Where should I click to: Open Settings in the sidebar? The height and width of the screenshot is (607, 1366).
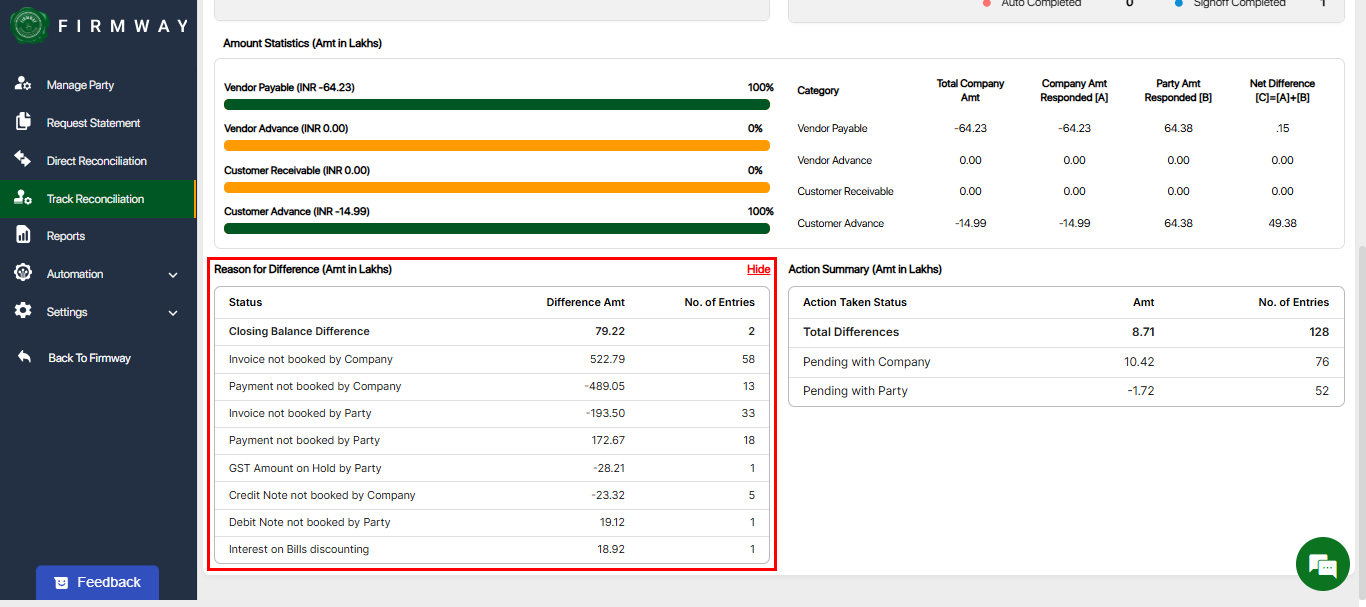67,312
